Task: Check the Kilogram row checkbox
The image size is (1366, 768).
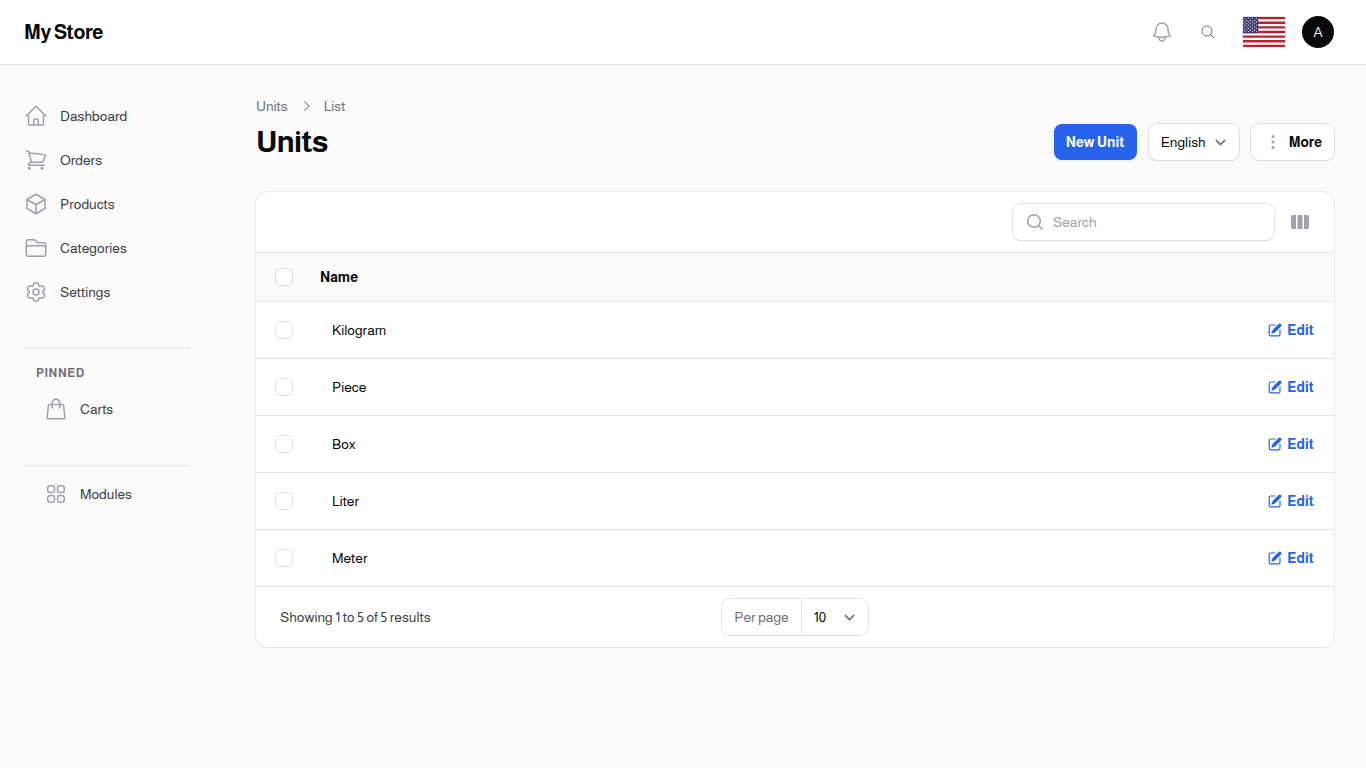Action: (x=284, y=330)
